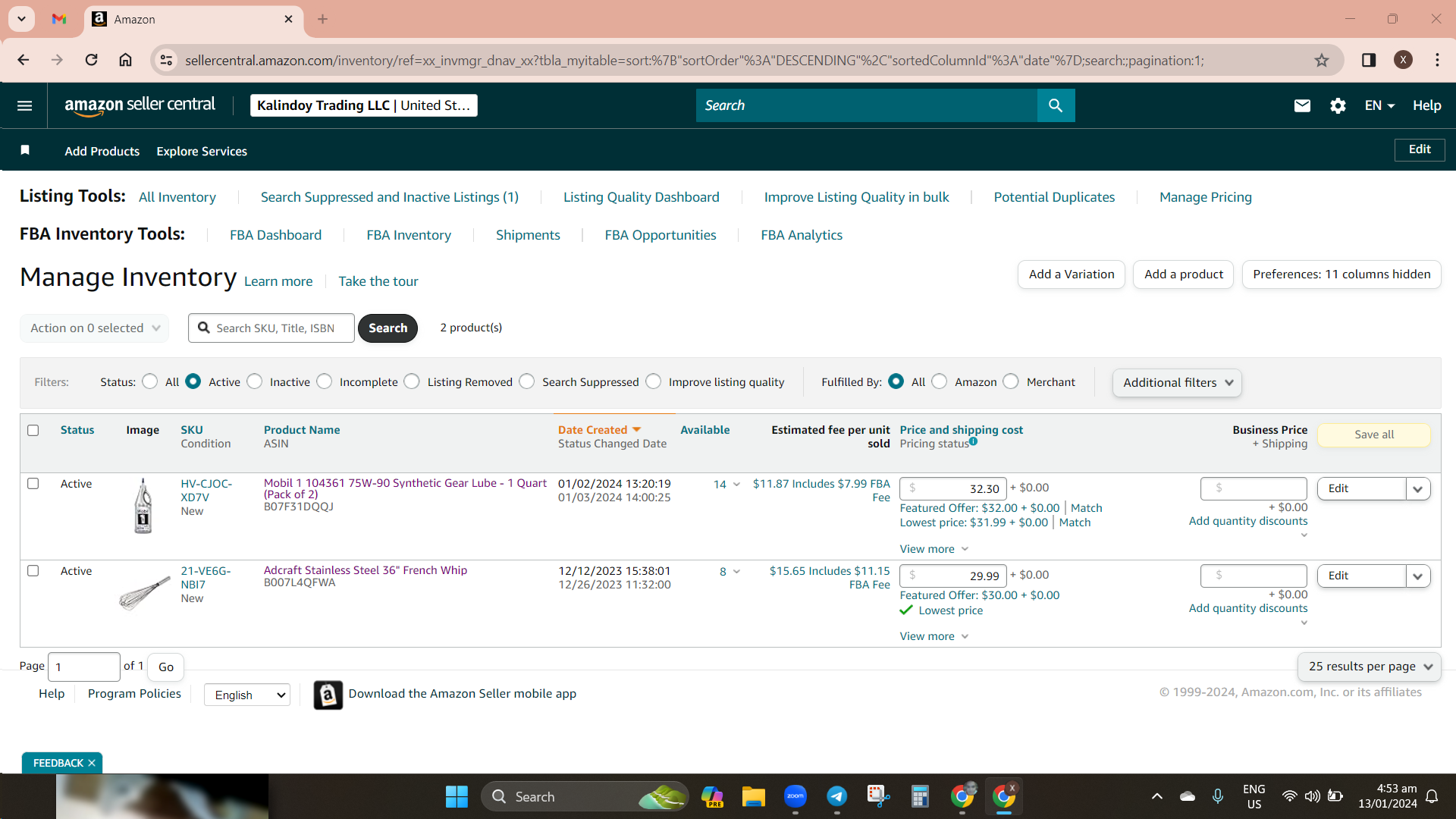Open the browser side panel icon
The height and width of the screenshot is (819, 1456).
pos(1369,60)
